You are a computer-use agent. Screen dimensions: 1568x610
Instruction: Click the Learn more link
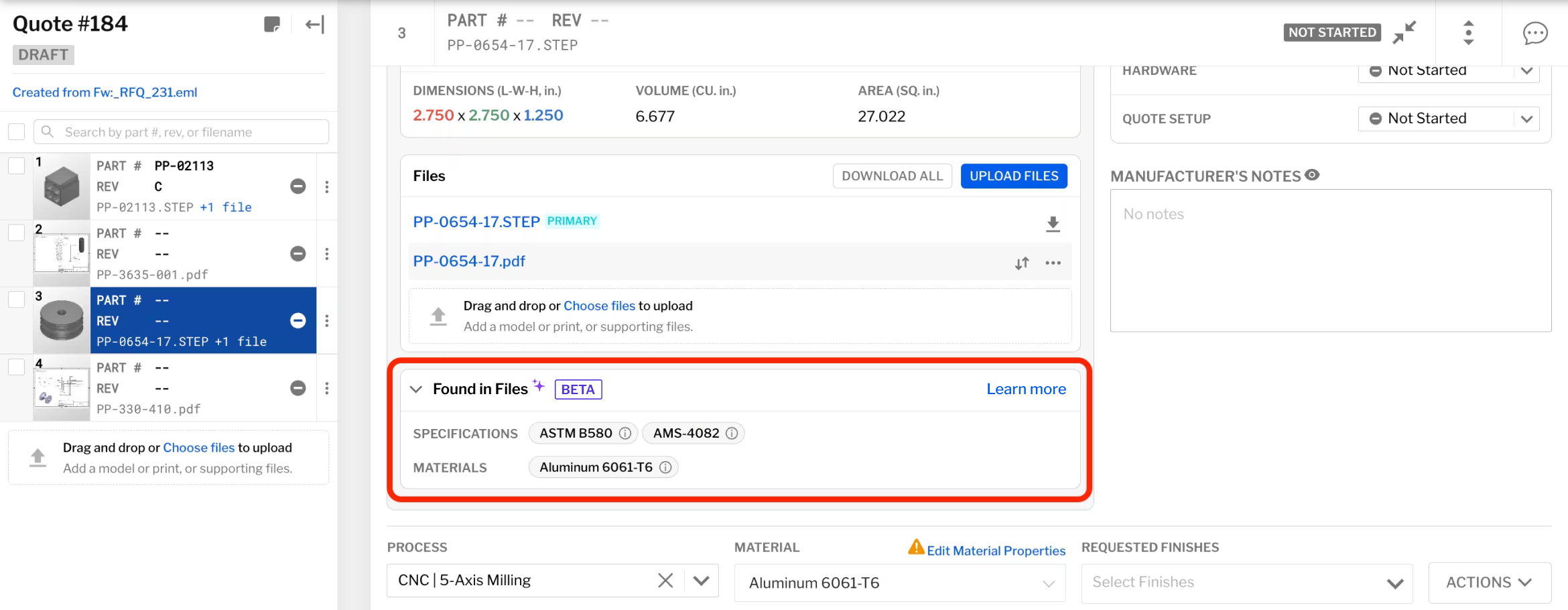[x=1026, y=389]
